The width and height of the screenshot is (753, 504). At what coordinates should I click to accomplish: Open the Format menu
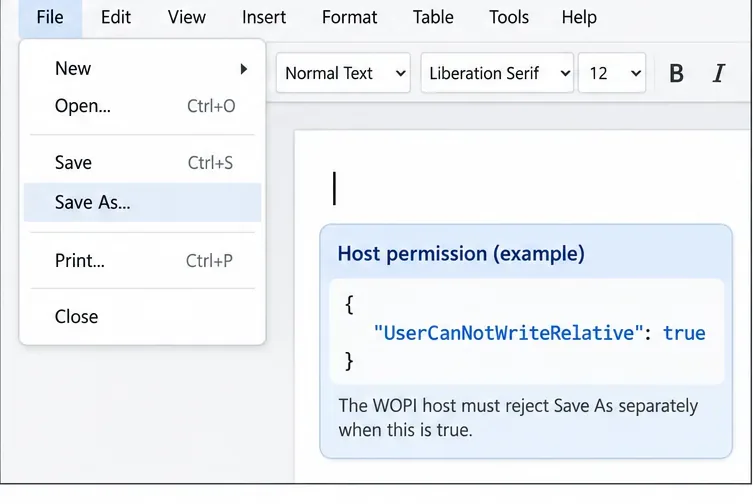(349, 18)
